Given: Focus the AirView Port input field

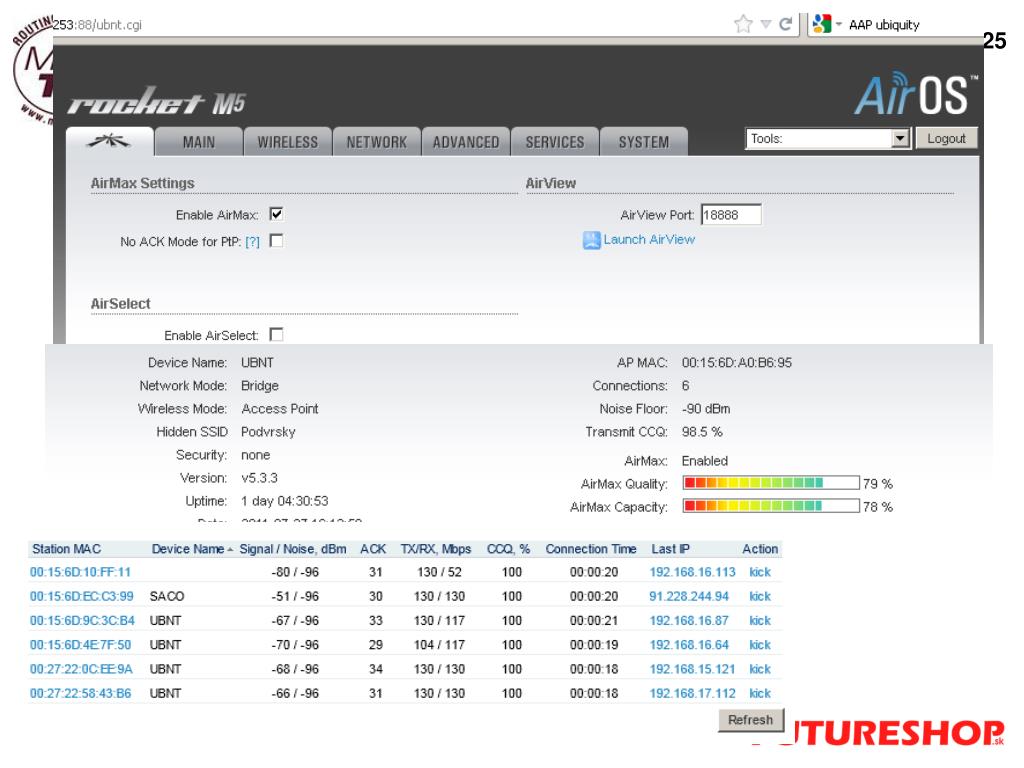Looking at the screenshot, I should 731,215.
